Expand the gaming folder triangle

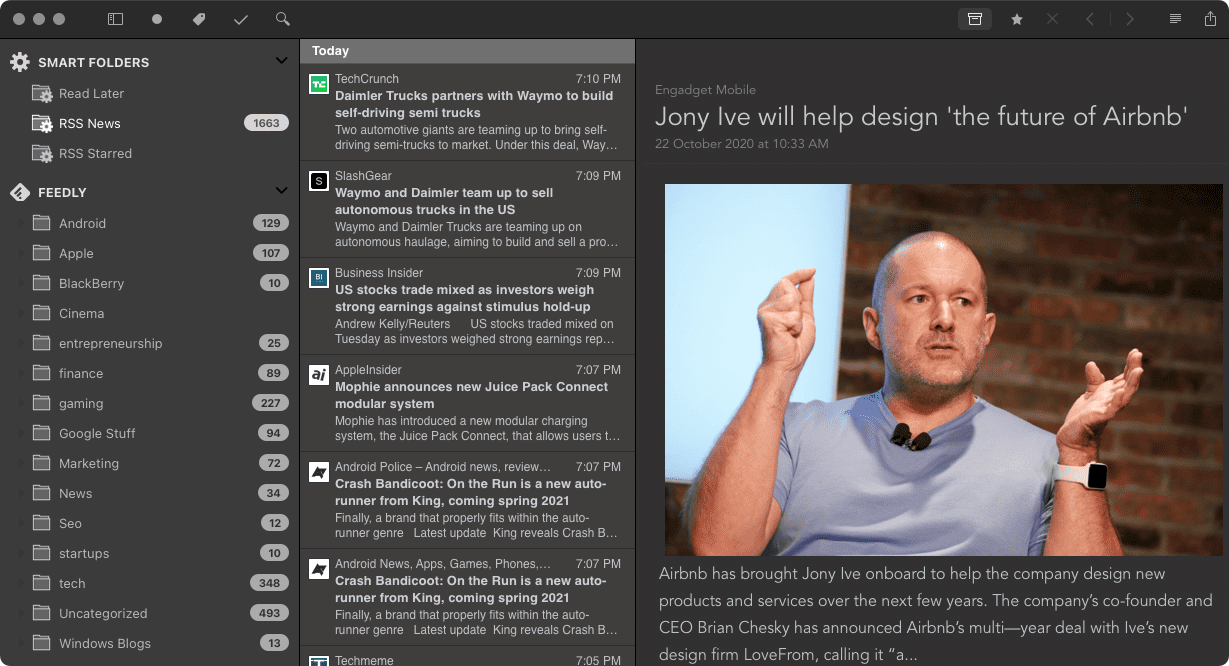[20, 404]
